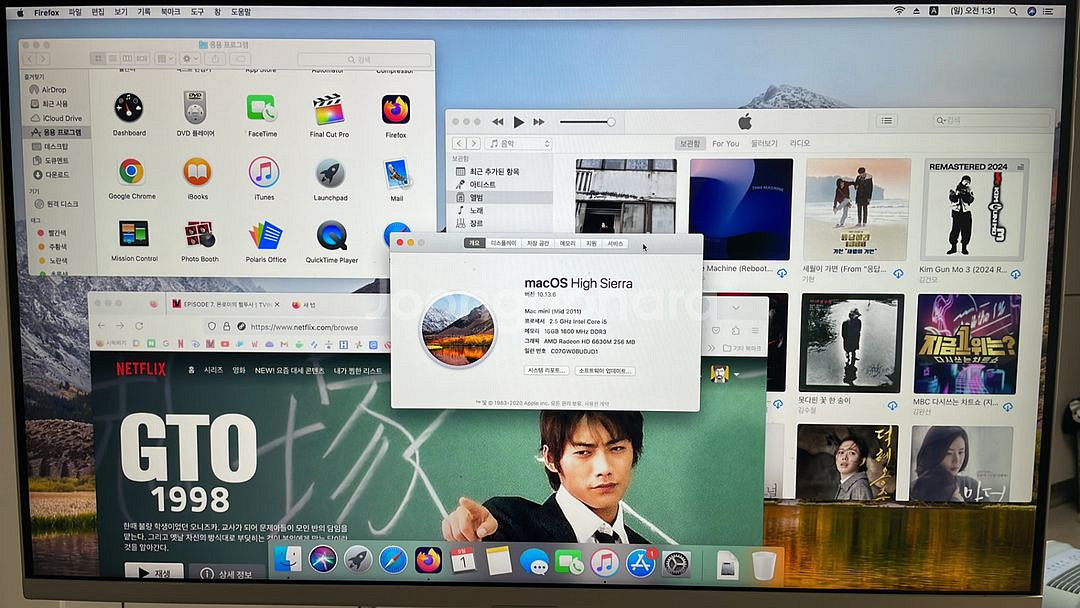Open Firefox app icon in Finder window
This screenshot has width=1080, height=608.
396,109
